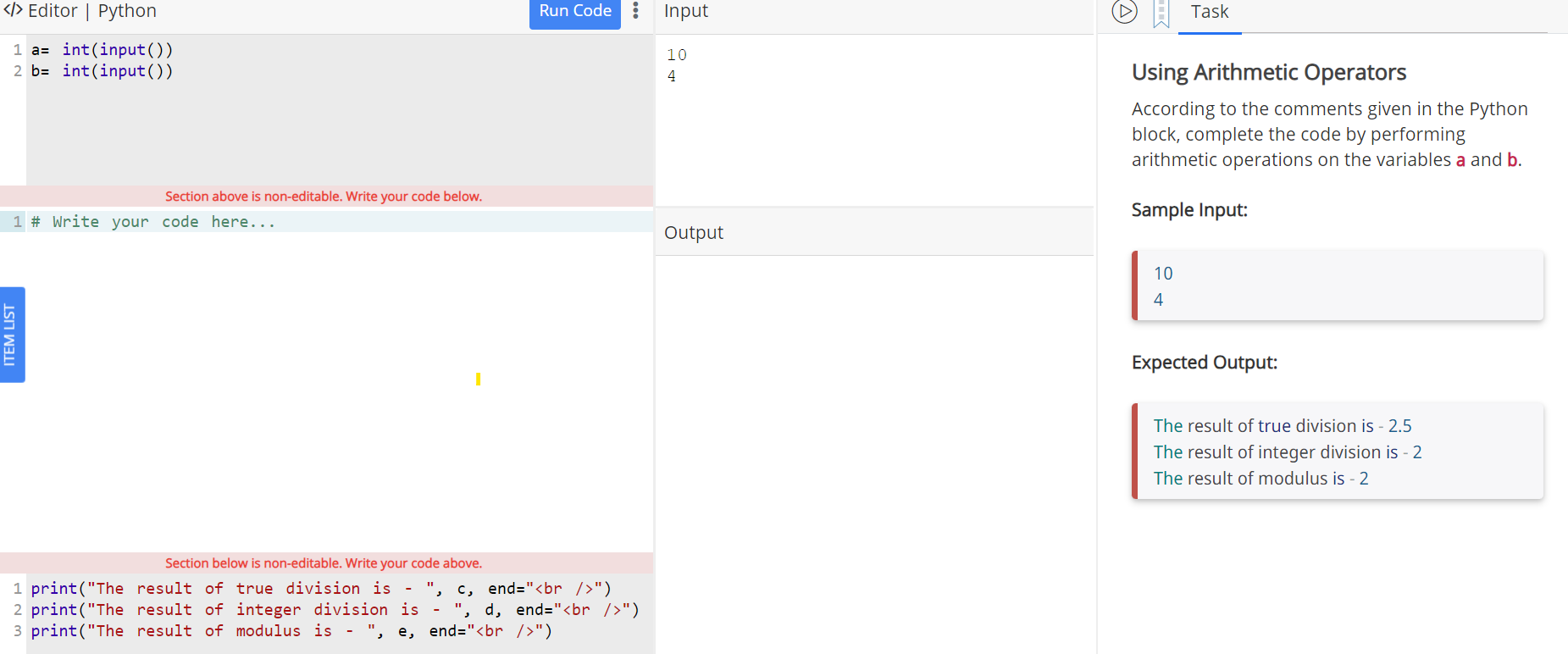Screen dimensions: 1568x654
Task: Click 'Section above is non-editable' notice
Action: 324,197
